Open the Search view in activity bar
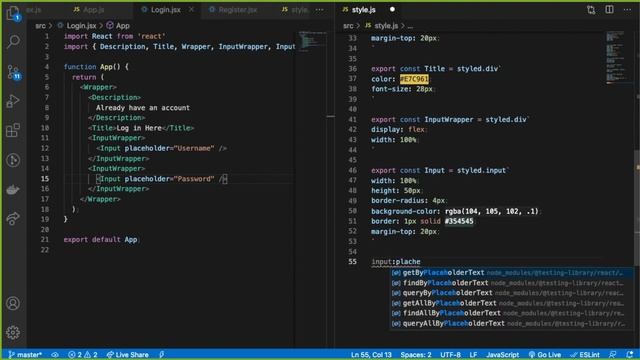 click(13, 42)
